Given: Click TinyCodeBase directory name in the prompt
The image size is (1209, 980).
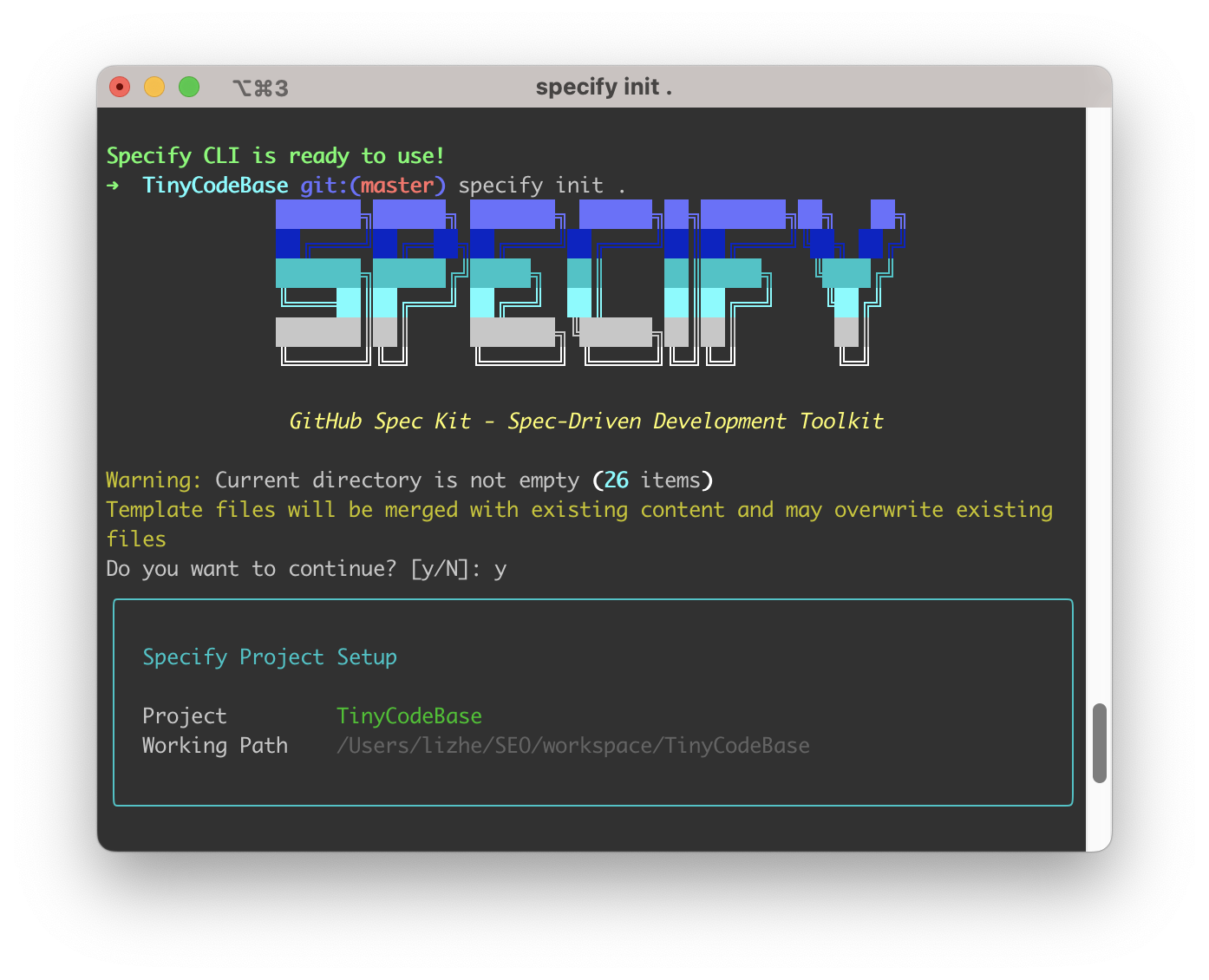Looking at the screenshot, I should pyautogui.click(x=215, y=186).
